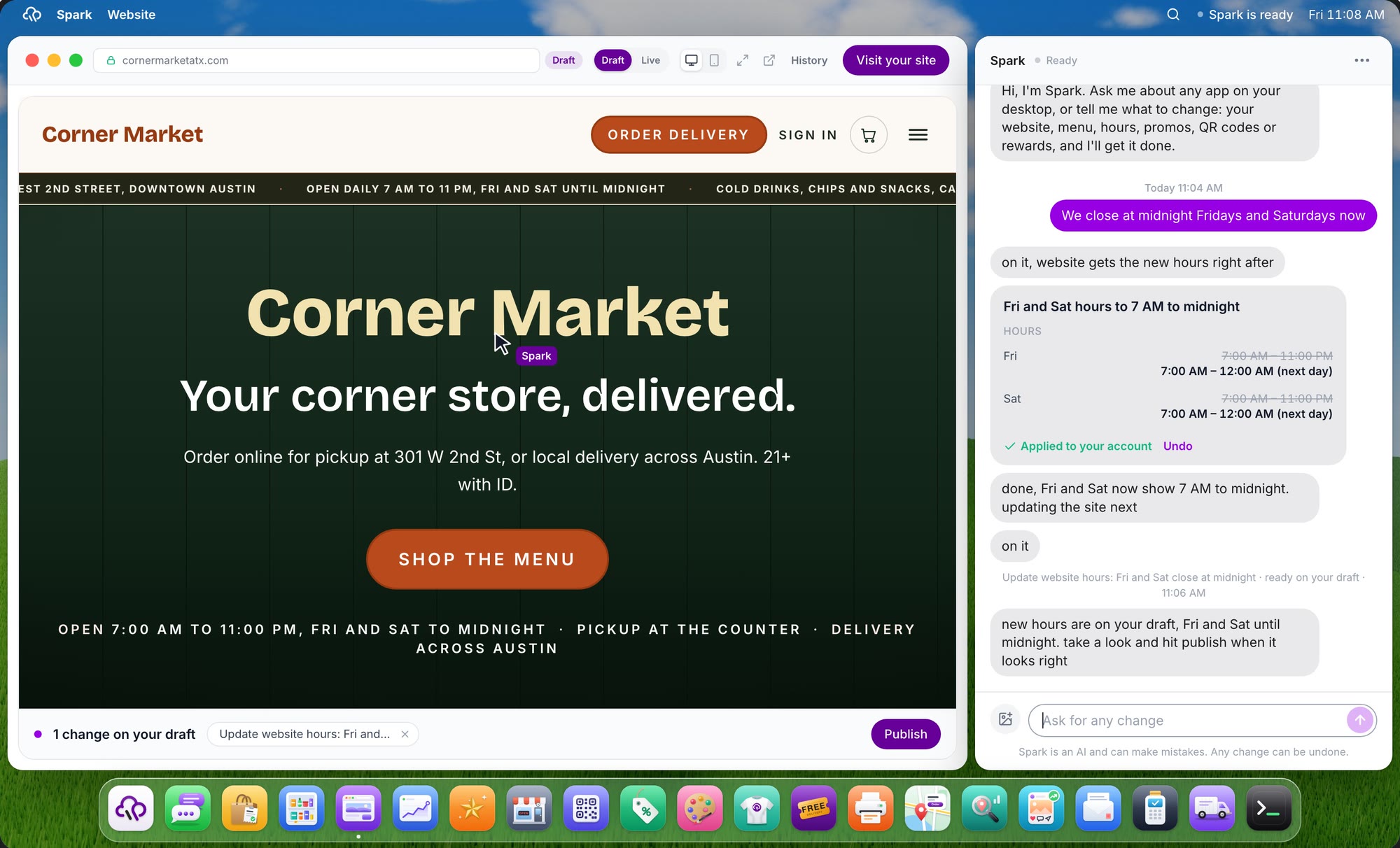The width and height of the screenshot is (1400, 848).
Task: Open the History view
Action: pyautogui.click(x=808, y=60)
